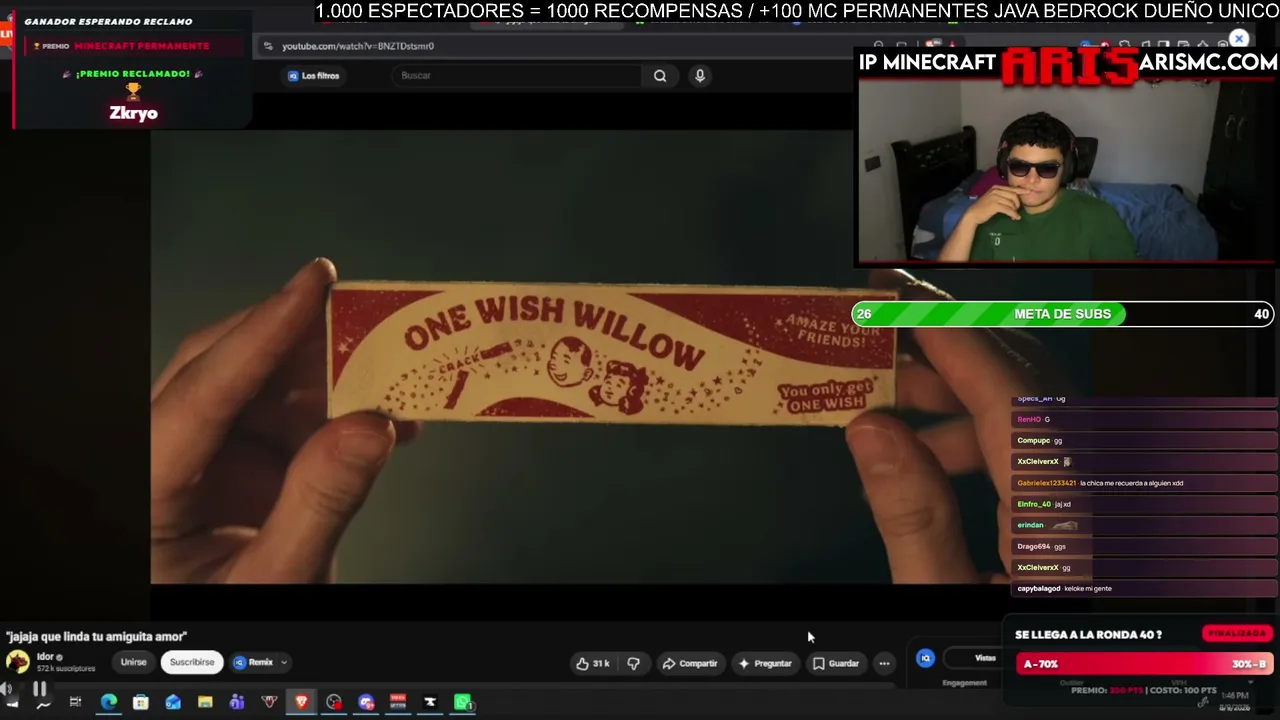The image size is (1280, 720).
Task: Open the Mail app in the taskbar
Action: (x=173, y=702)
